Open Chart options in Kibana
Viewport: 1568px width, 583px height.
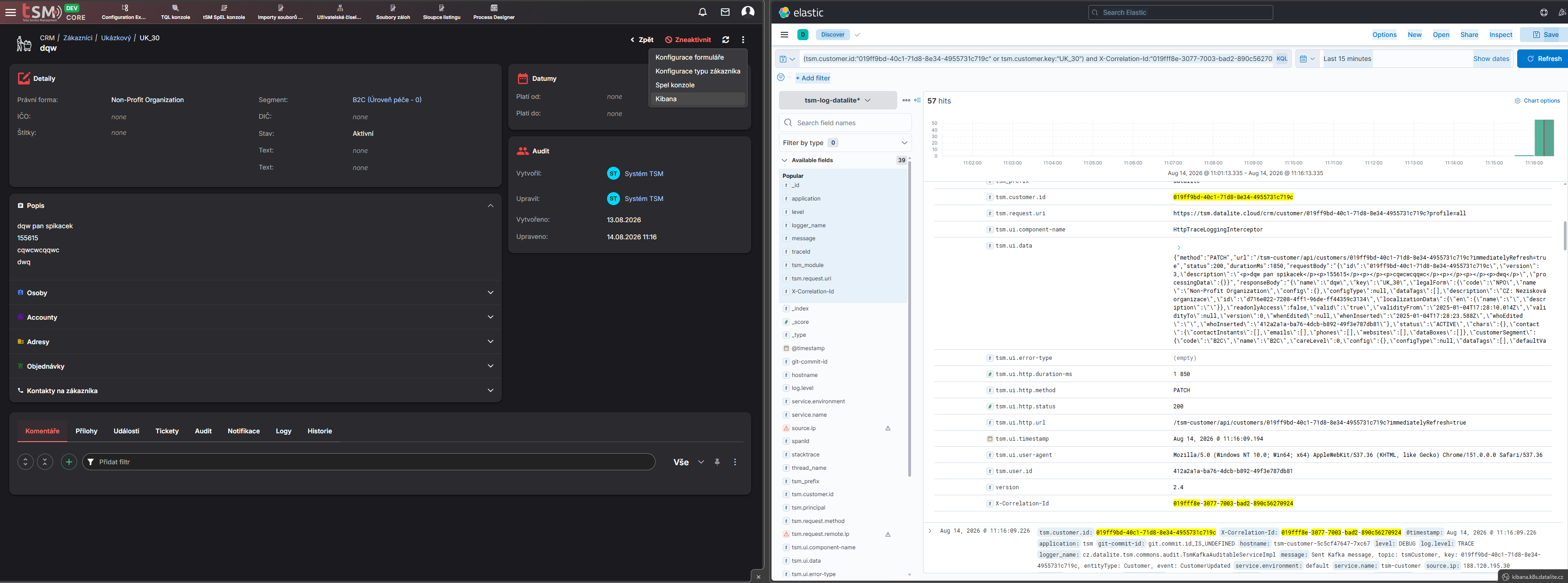point(1537,101)
